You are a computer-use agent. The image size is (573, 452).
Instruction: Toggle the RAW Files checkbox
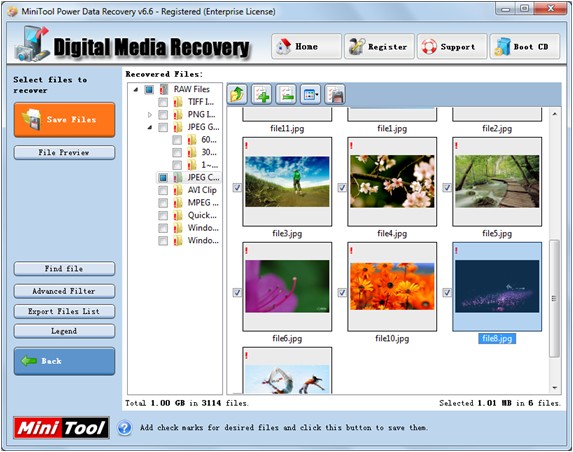point(149,90)
